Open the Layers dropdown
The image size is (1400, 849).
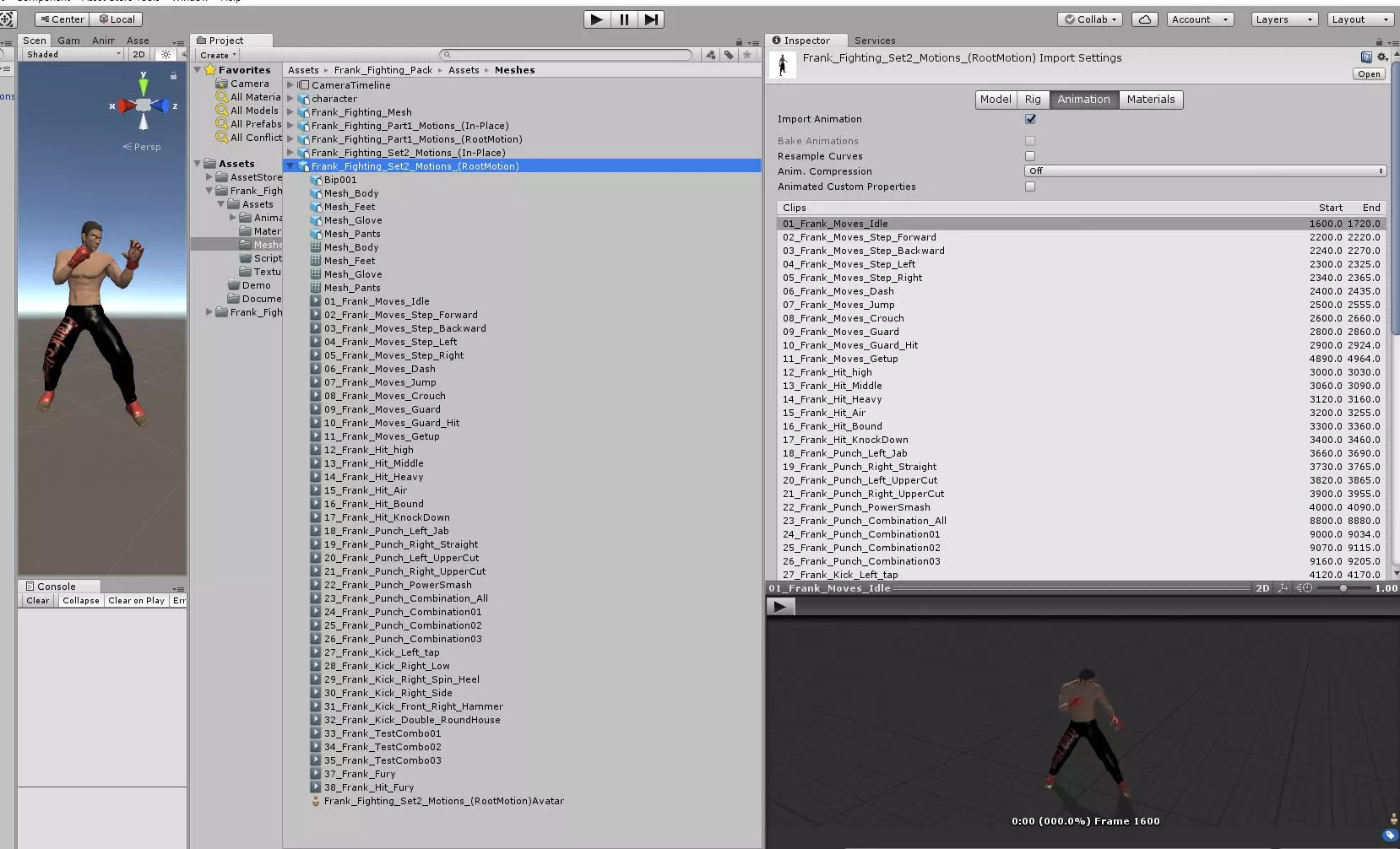tap(1283, 19)
